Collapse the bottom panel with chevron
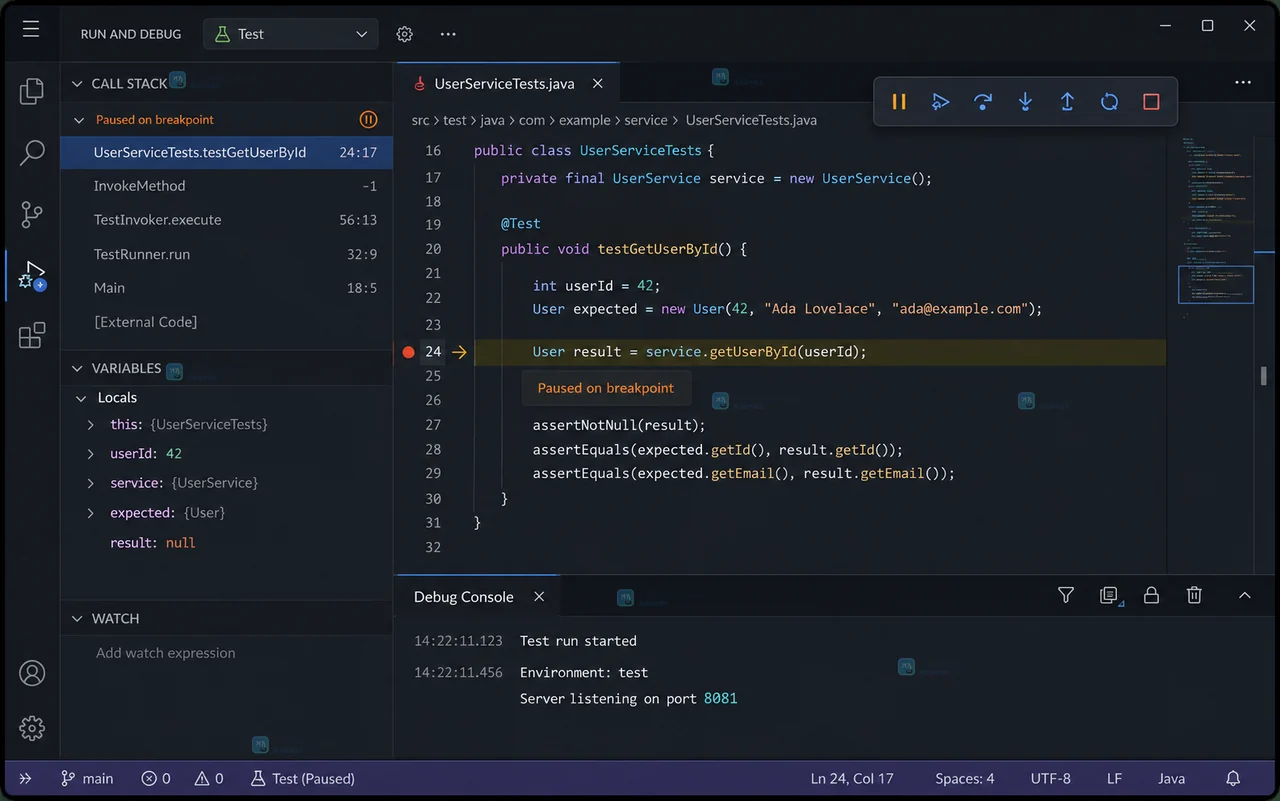This screenshot has height=801, width=1280. point(1245,595)
